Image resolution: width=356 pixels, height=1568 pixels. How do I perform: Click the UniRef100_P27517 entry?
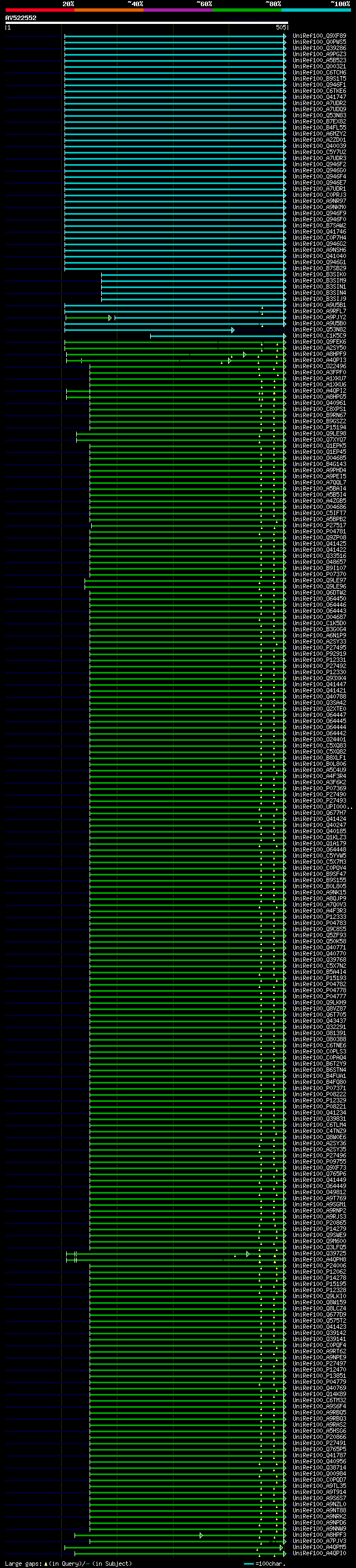[319, 525]
